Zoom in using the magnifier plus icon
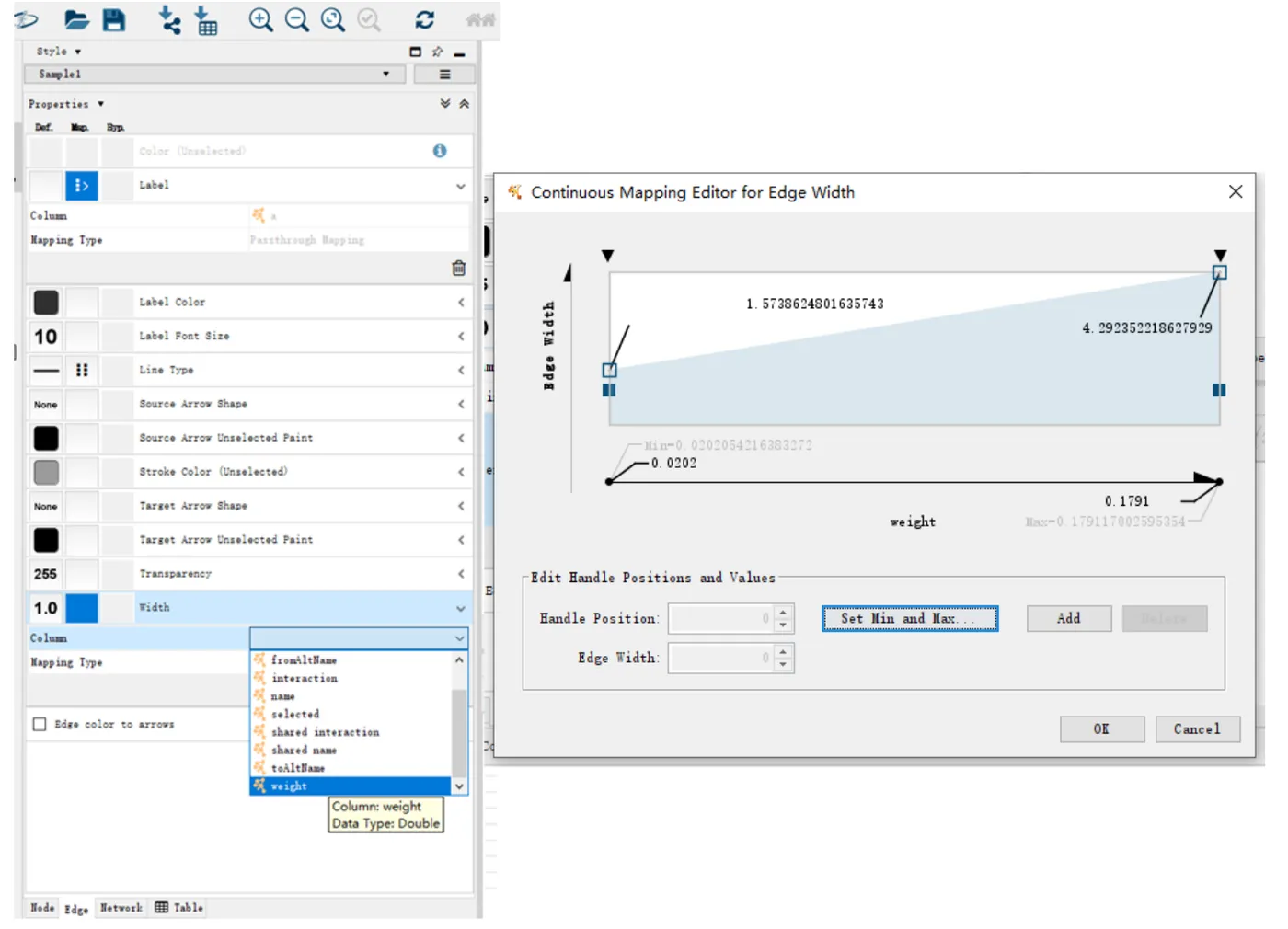Viewport: 1288px width, 929px height. pos(261,20)
